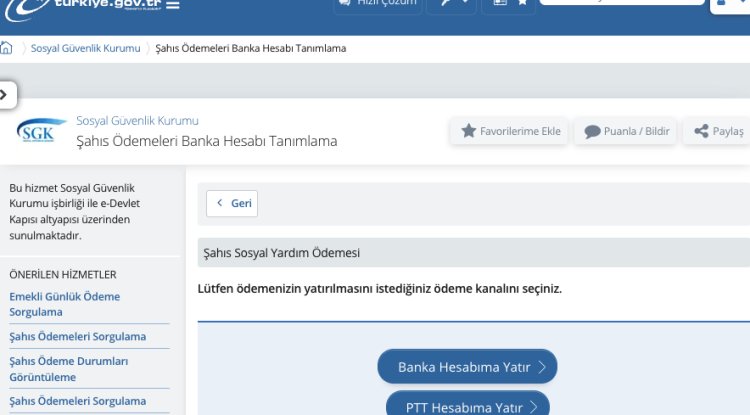
Task: Click the ÖNERİLEN HİZMETLER heading
Action: point(63,274)
